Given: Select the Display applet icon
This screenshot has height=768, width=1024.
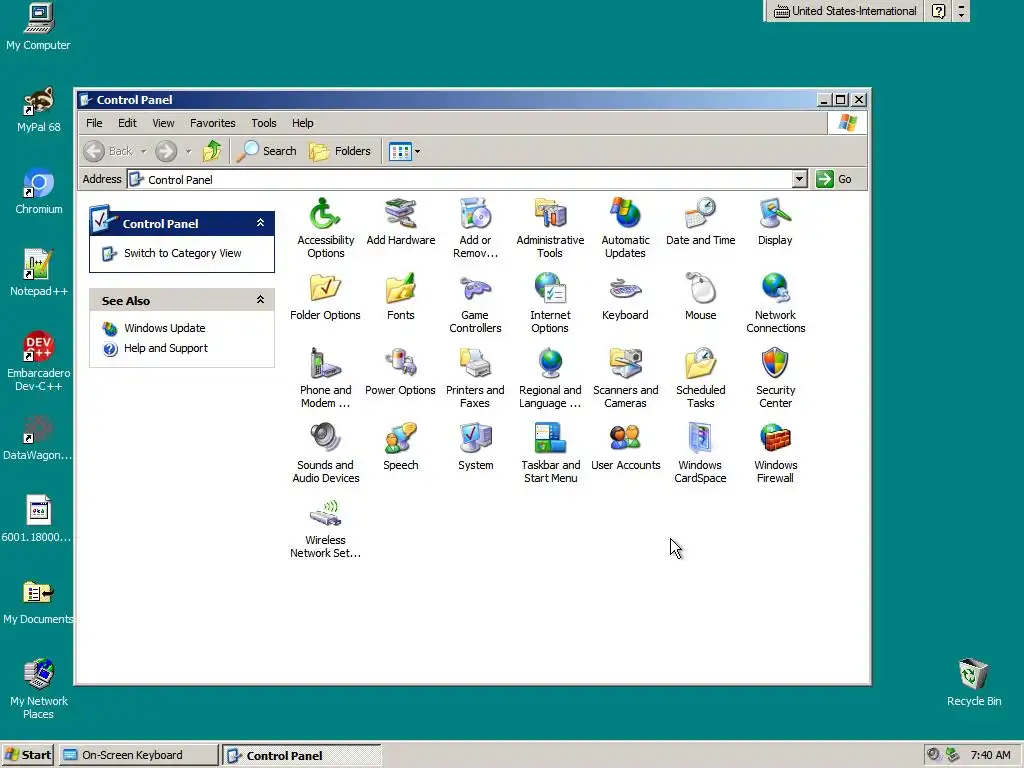Looking at the screenshot, I should coord(775,222).
